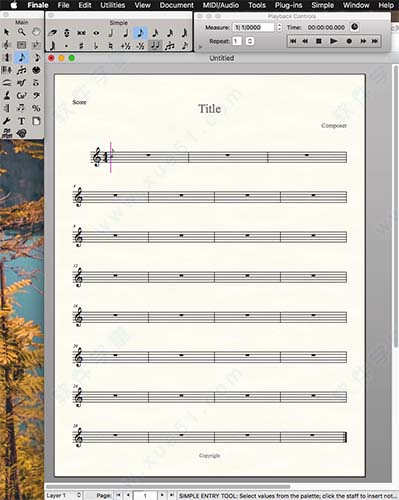Click the Measure input field
399x500 pixels.
pos(254,27)
